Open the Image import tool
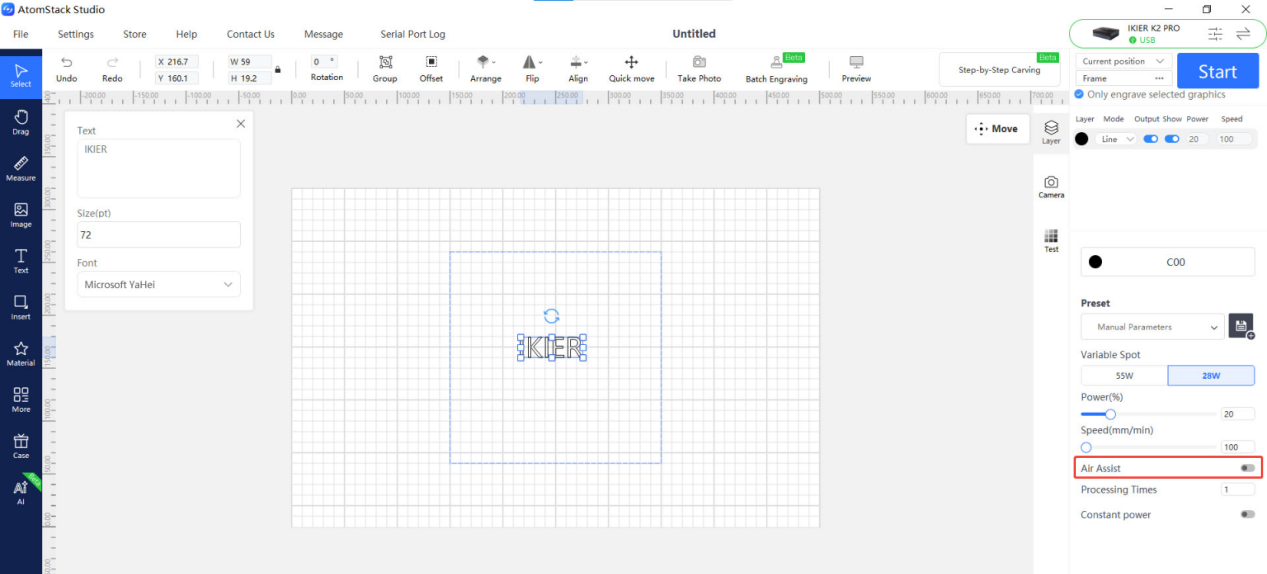 (x=21, y=214)
